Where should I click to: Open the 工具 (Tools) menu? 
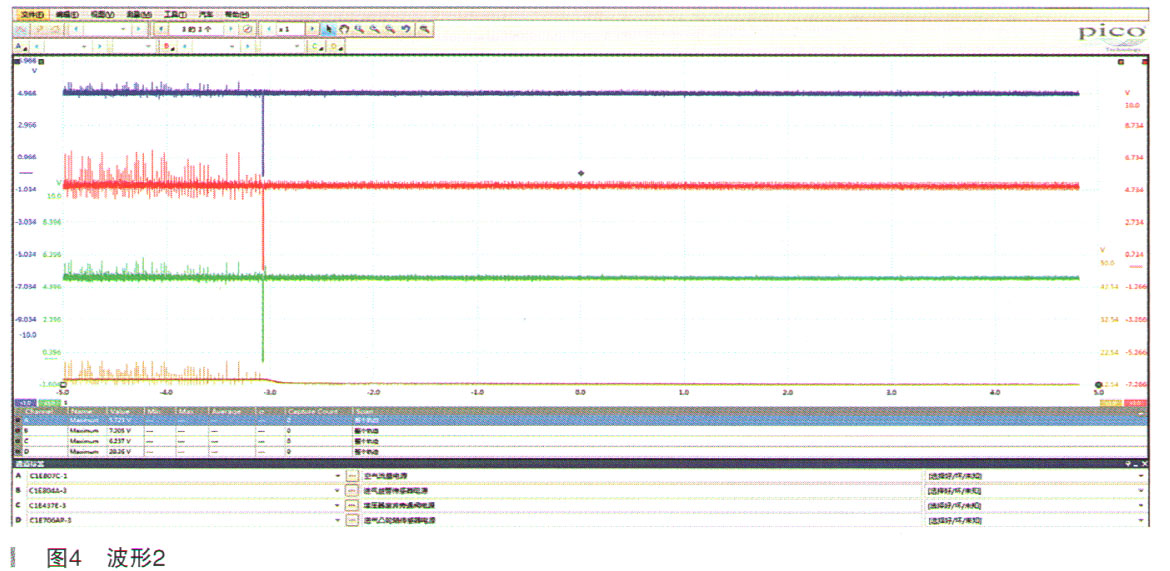coord(175,14)
